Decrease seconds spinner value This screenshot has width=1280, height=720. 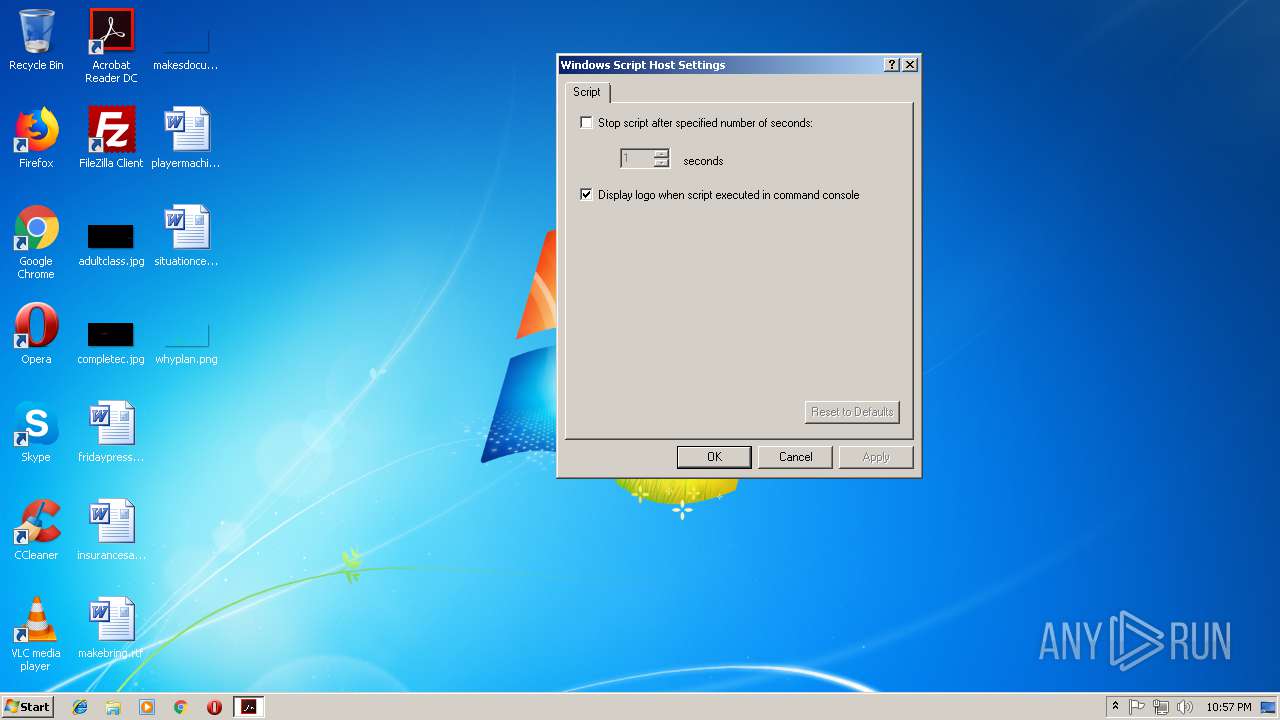point(661,164)
